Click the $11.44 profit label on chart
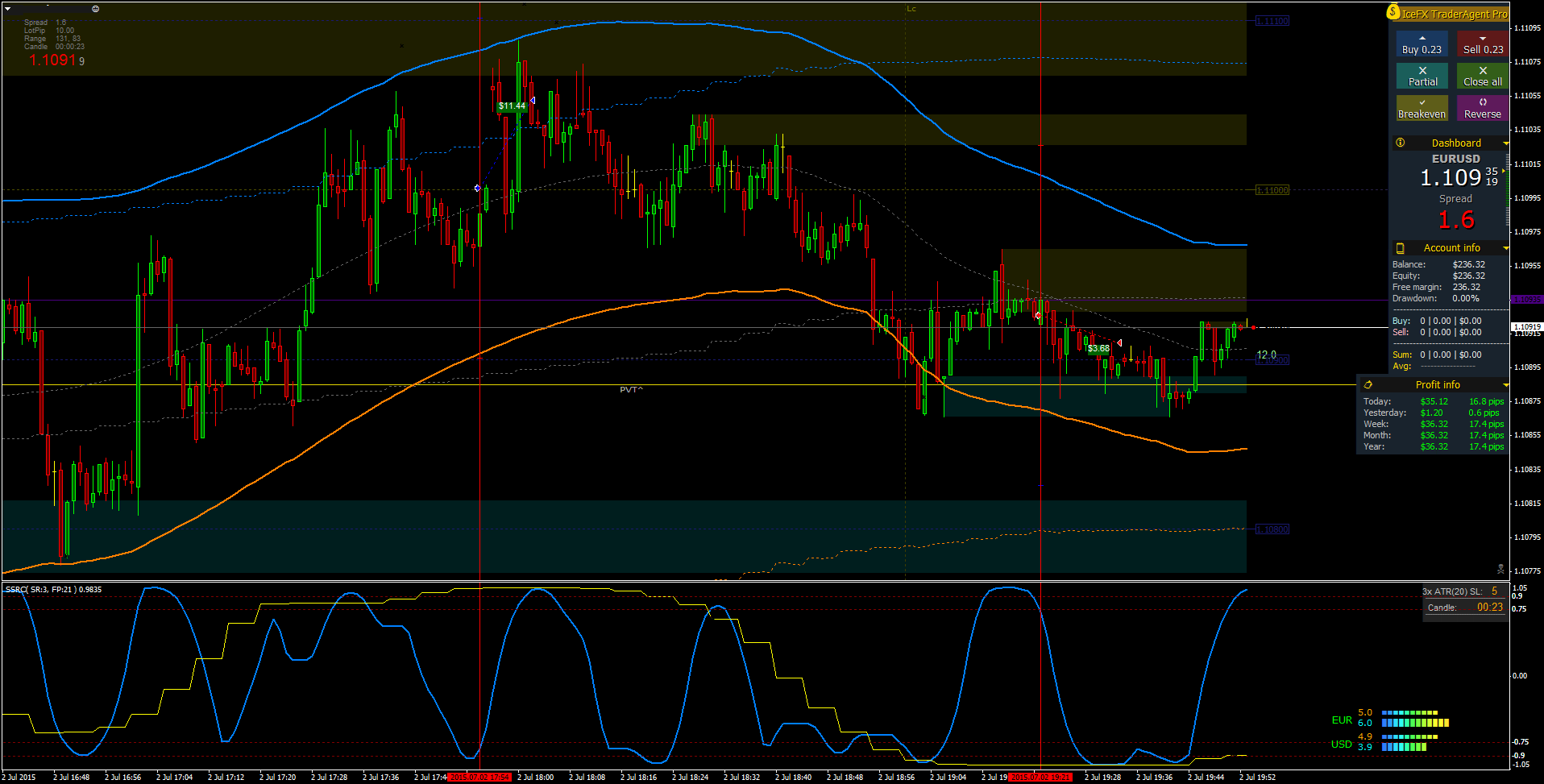The width and height of the screenshot is (1544, 784). pos(512,106)
